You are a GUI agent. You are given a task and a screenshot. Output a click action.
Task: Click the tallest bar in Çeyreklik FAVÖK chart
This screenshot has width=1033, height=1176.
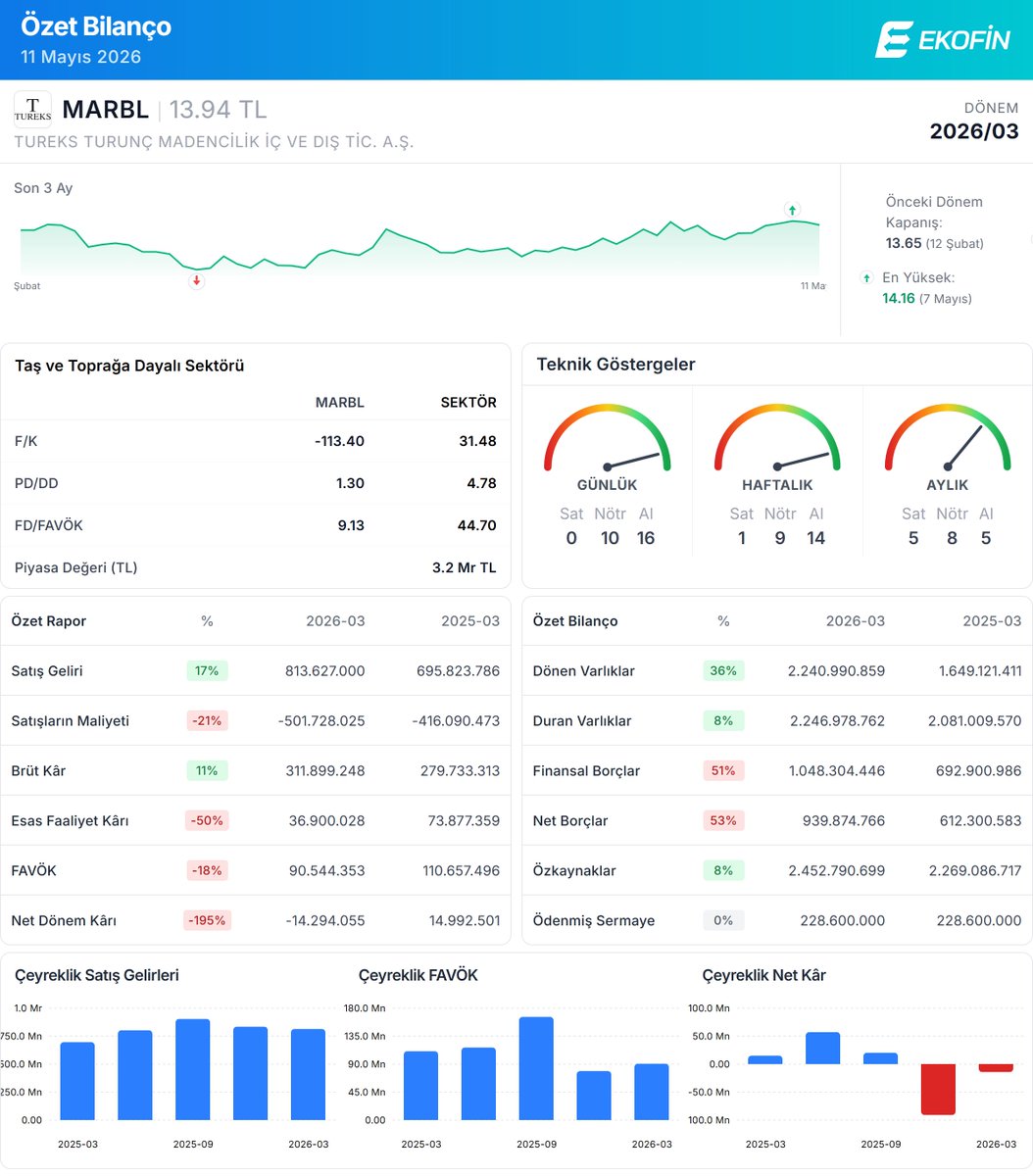pyautogui.click(x=536, y=1068)
